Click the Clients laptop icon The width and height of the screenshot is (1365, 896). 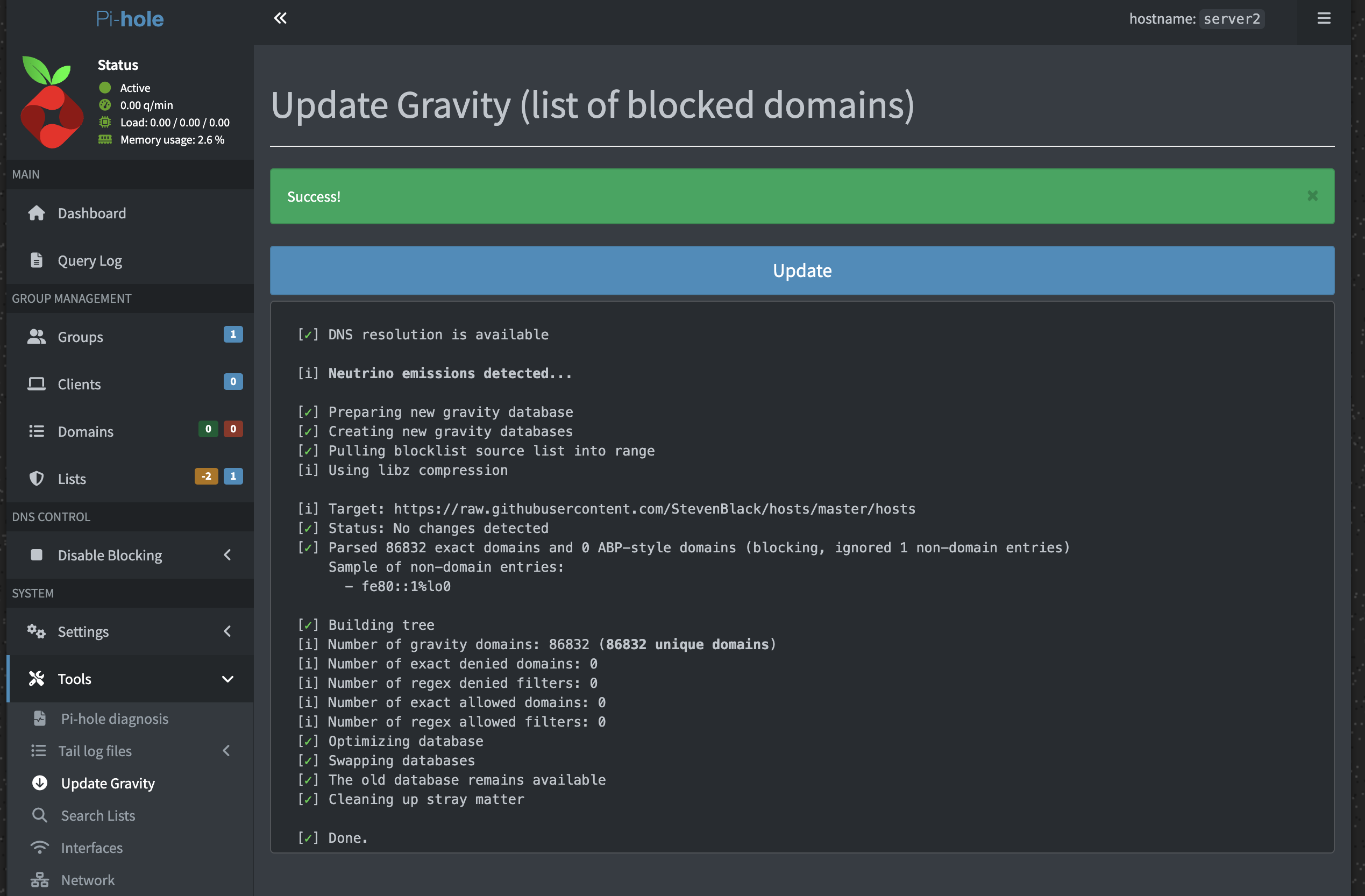[37, 384]
